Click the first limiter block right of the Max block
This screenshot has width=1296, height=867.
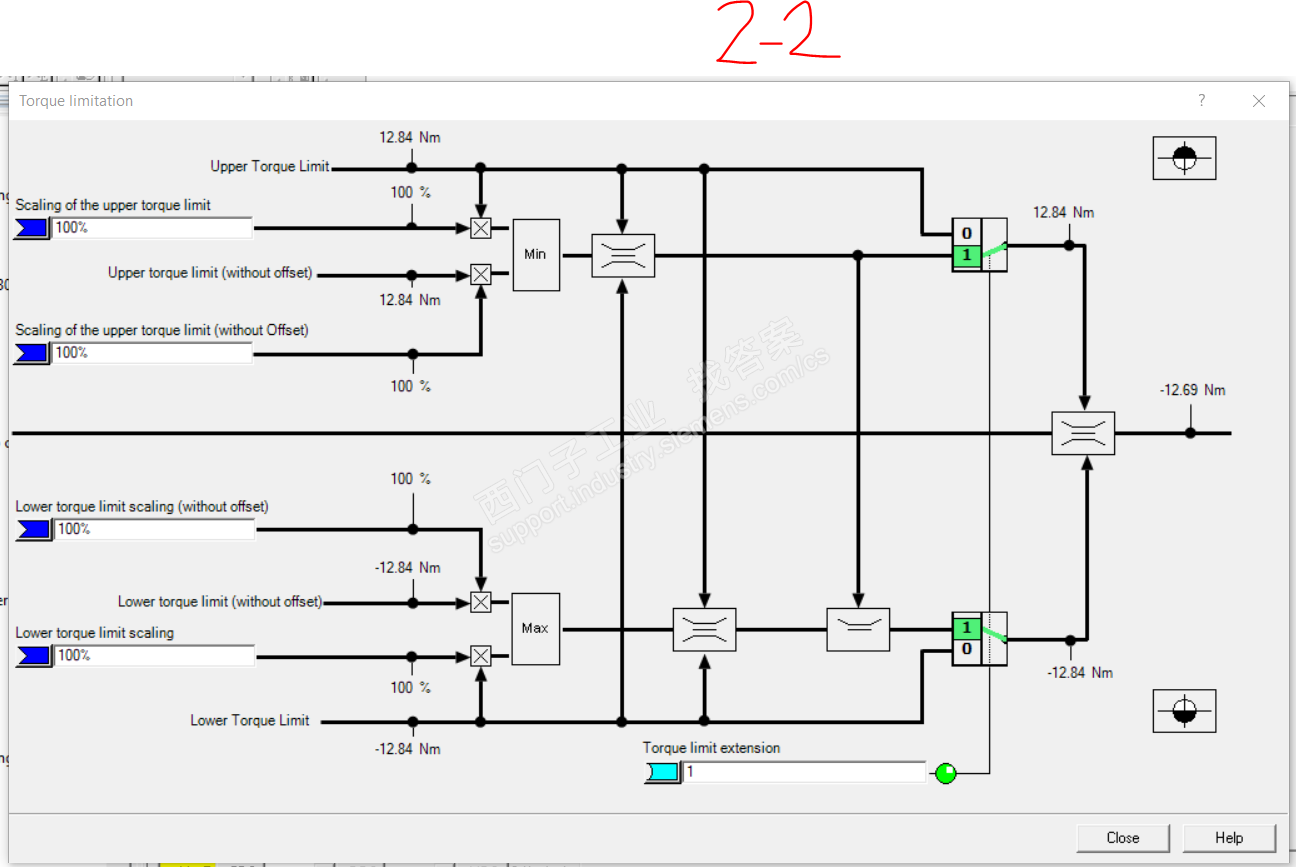pos(705,630)
